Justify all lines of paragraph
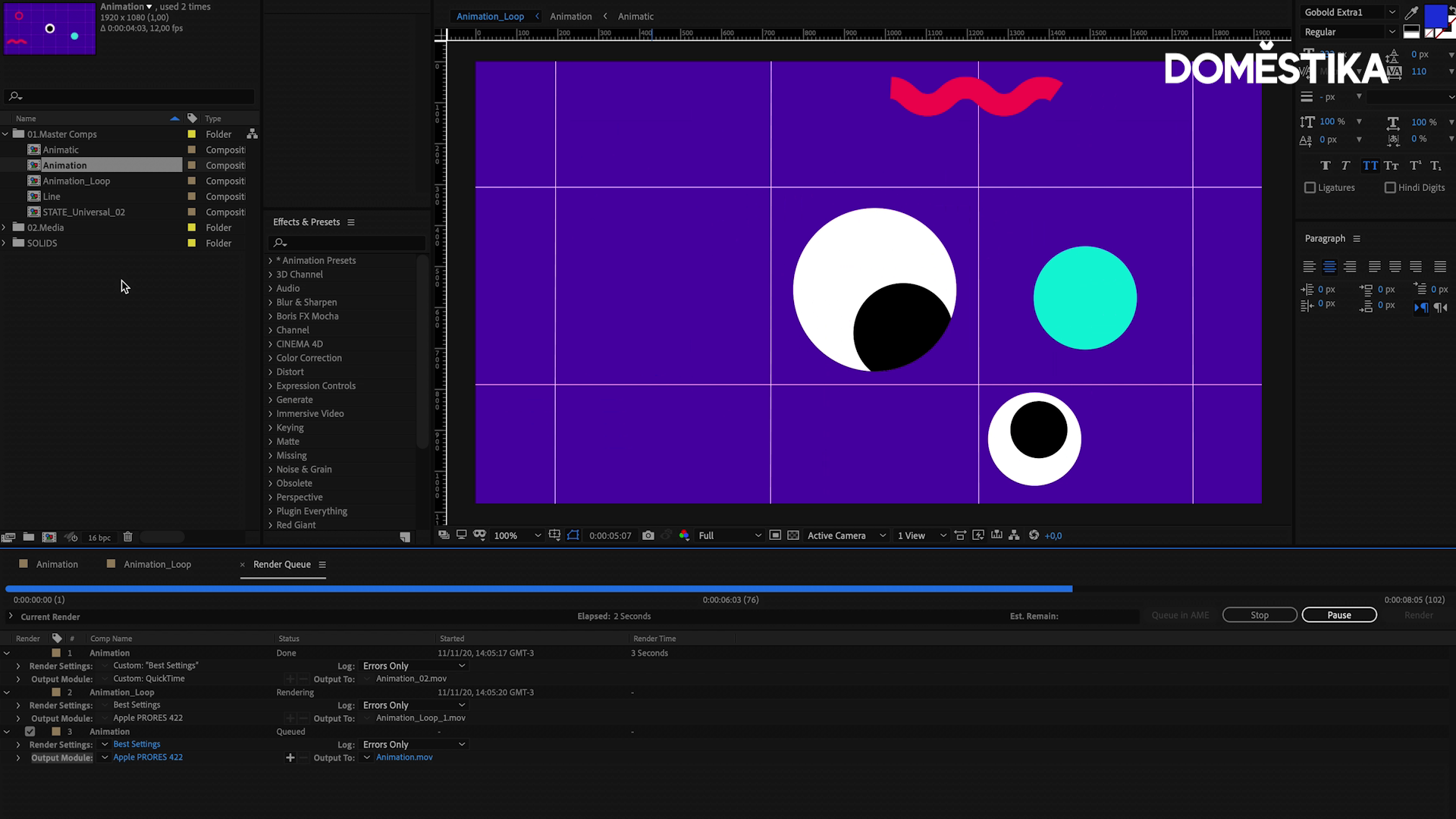This screenshot has width=1456, height=819. pos(1440,267)
